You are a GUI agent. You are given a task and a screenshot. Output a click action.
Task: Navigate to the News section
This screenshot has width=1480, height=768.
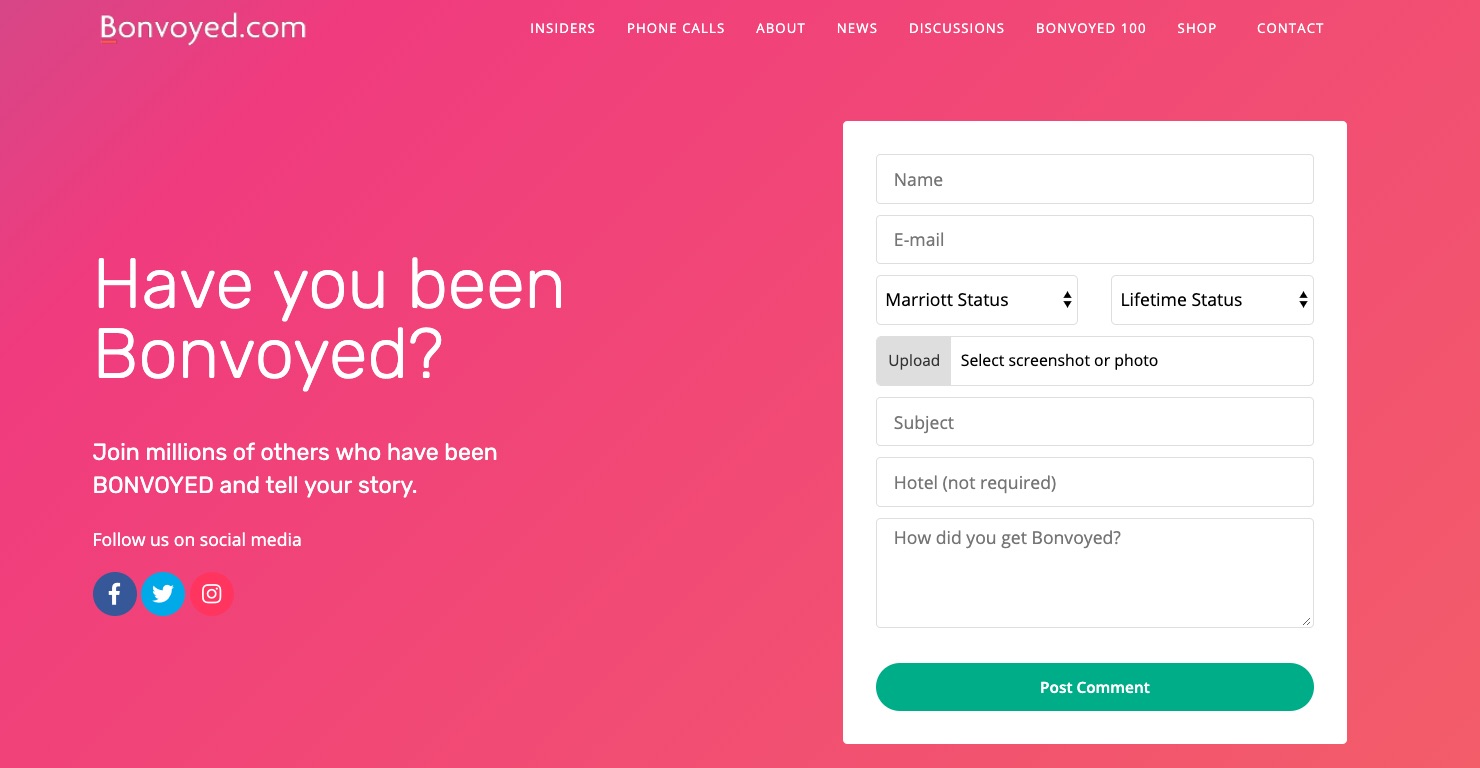point(857,28)
